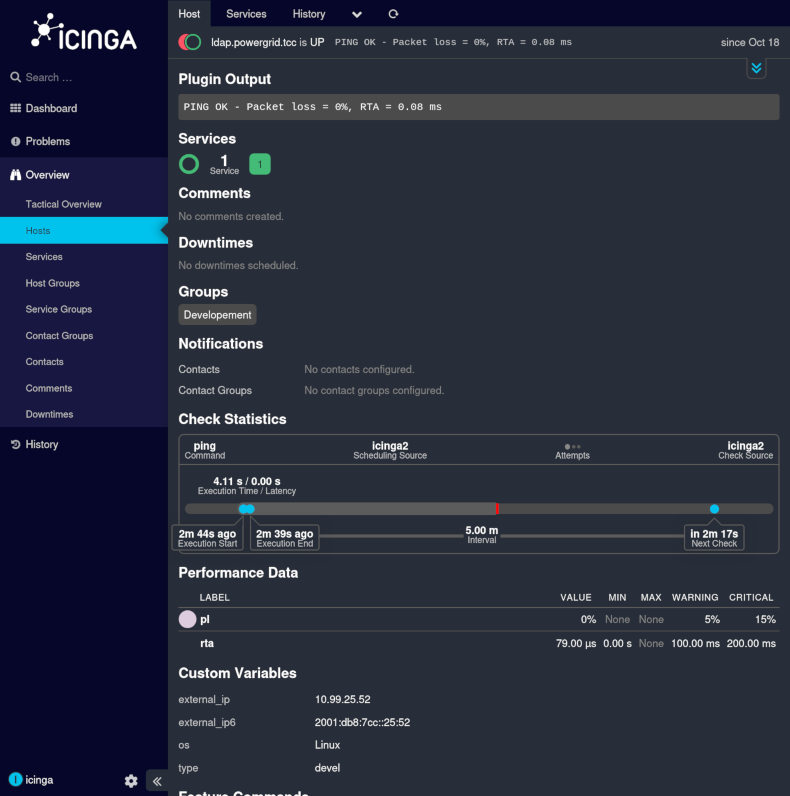Expand the History sidebar section

pyautogui.click(x=41, y=444)
